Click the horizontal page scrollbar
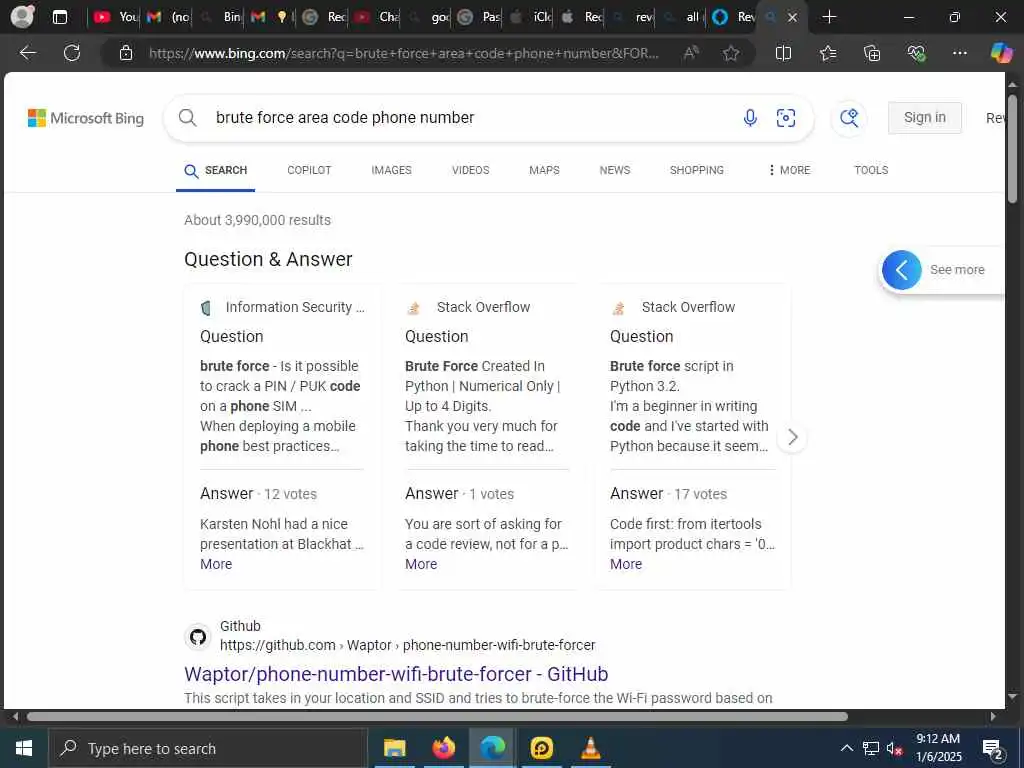The height and width of the screenshot is (768, 1024). click(x=437, y=716)
